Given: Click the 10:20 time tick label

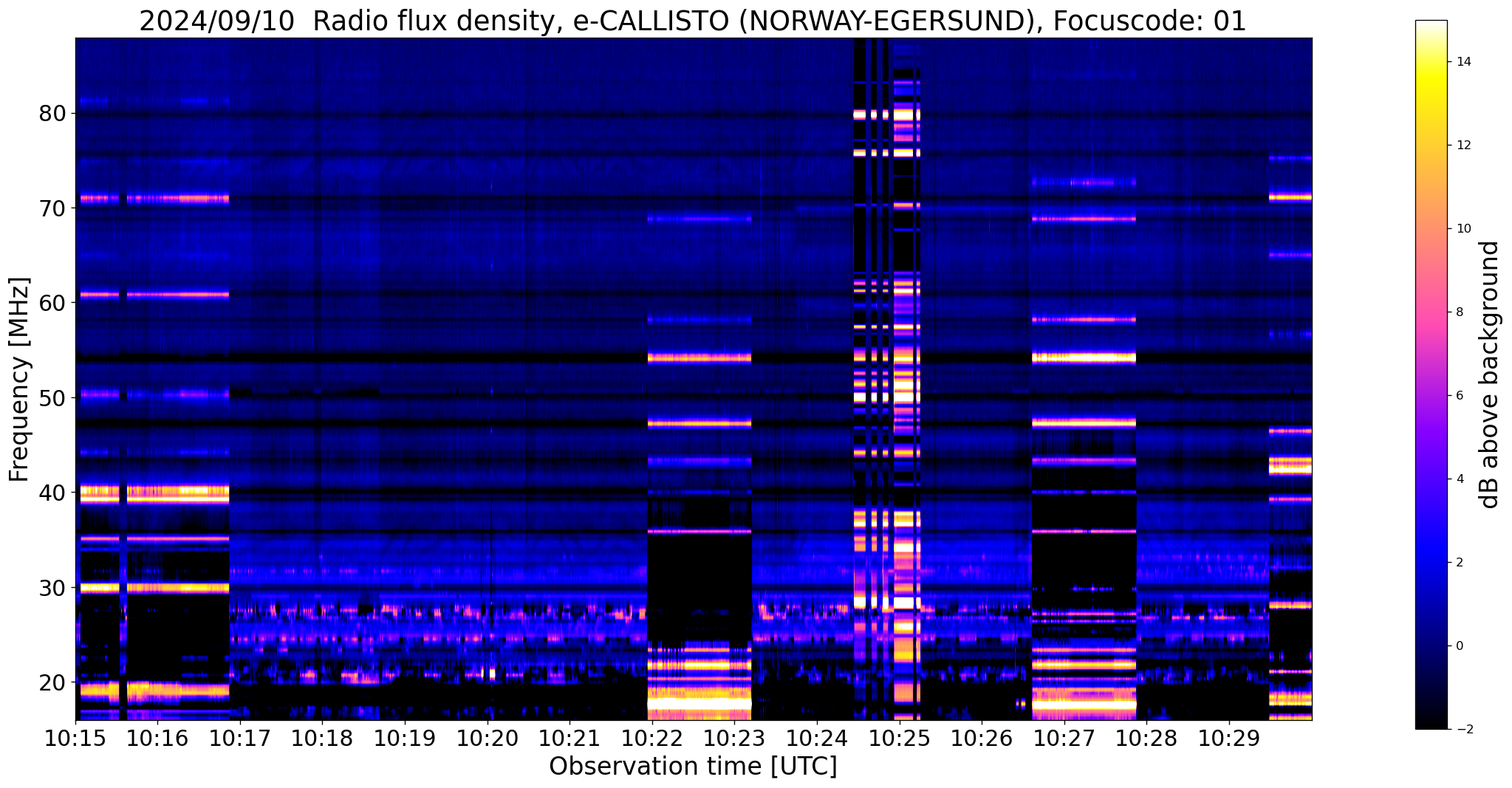Looking at the screenshot, I should pos(488,739).
